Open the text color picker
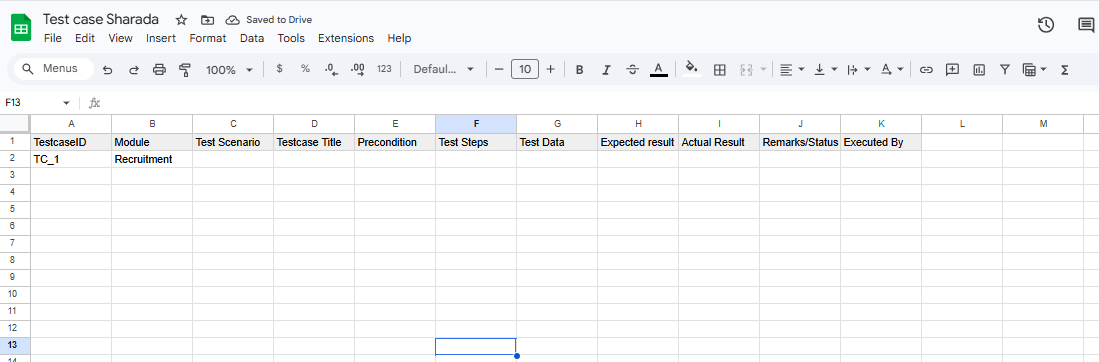 tap(658, 69)
